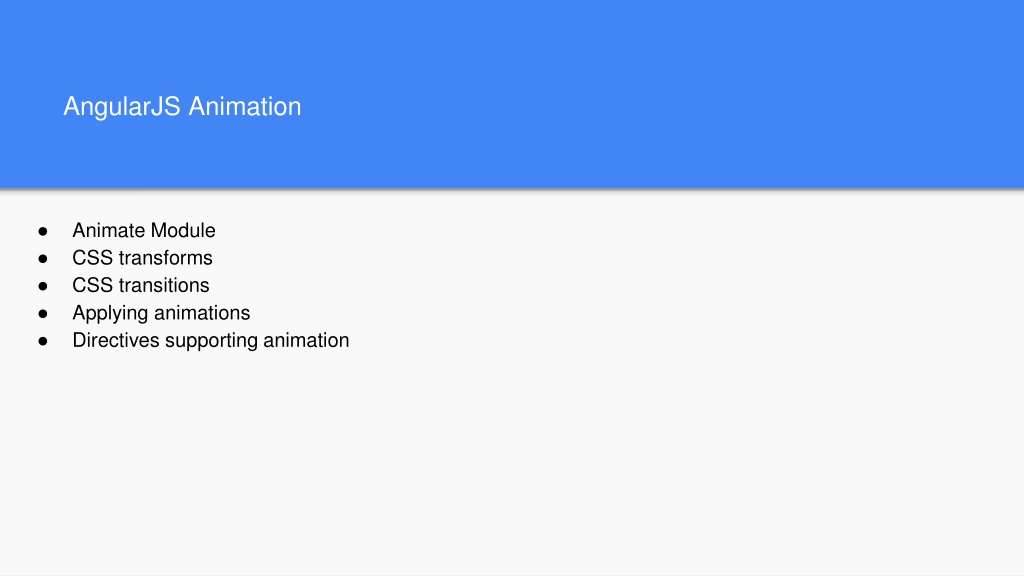Click the word "Animation" in the title
The height and width of the screenshot is (576, 1024).
(x=245, y=106)
